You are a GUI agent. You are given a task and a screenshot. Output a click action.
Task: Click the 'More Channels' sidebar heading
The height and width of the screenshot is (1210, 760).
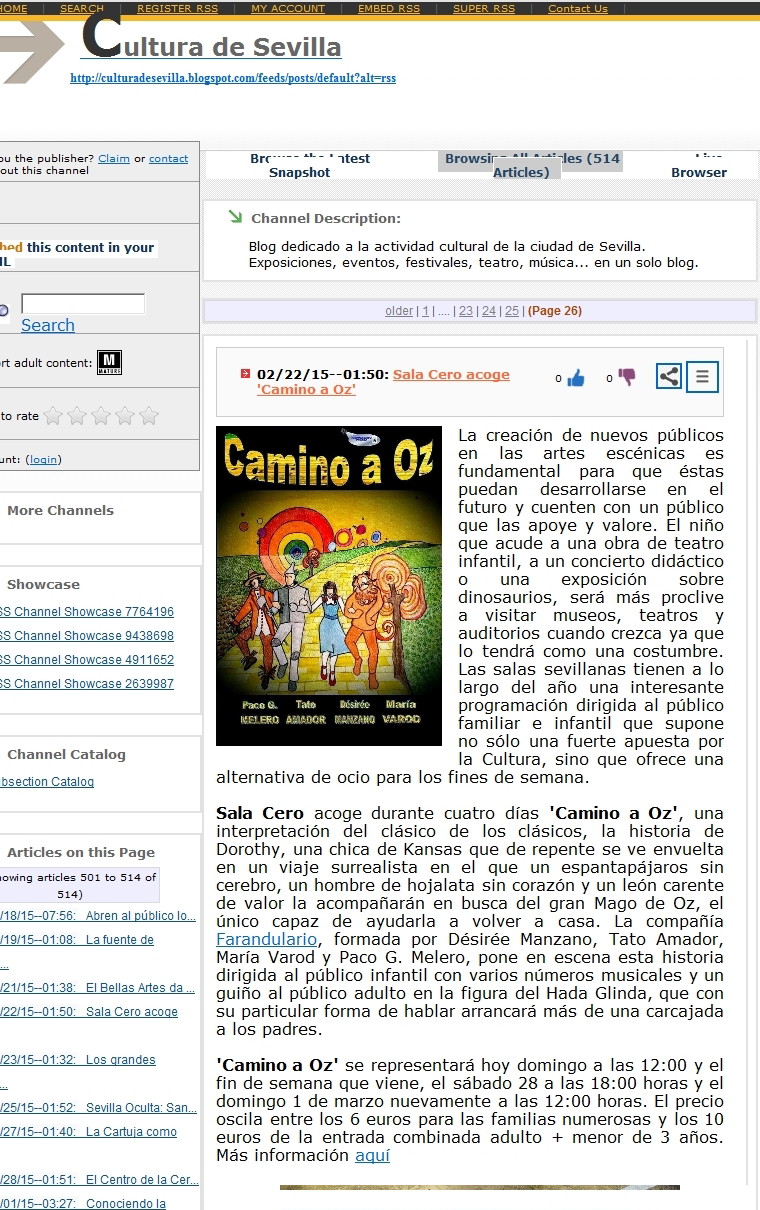[x=60, y=510]
